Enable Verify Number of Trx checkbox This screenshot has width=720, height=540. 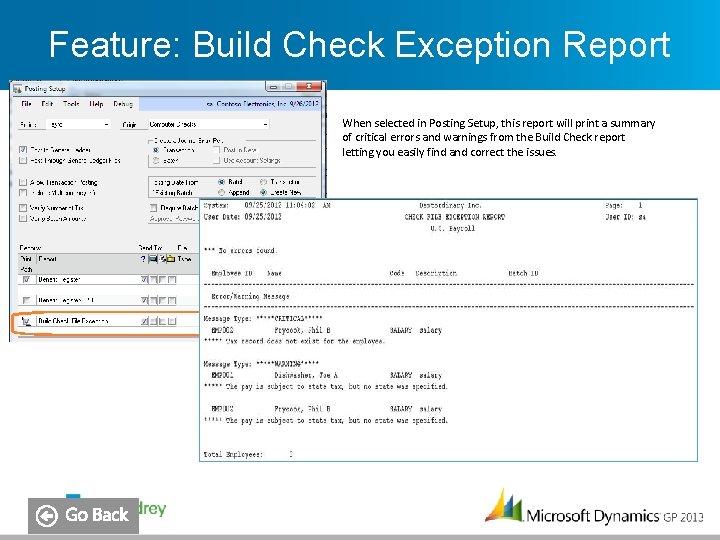click(x=23, y=208)
